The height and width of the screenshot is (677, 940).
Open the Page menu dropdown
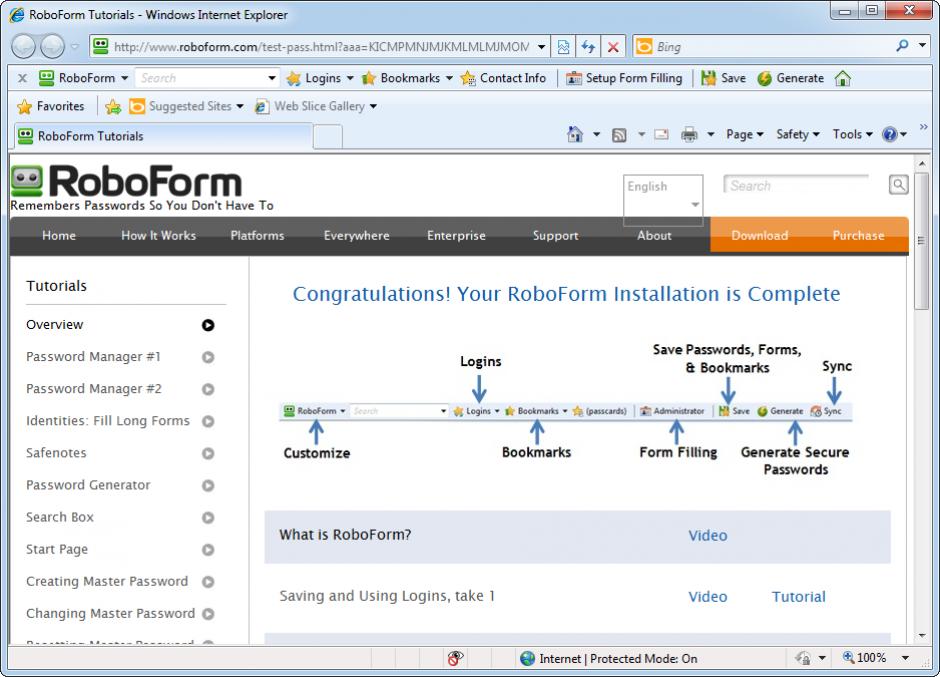pos(745,134)
